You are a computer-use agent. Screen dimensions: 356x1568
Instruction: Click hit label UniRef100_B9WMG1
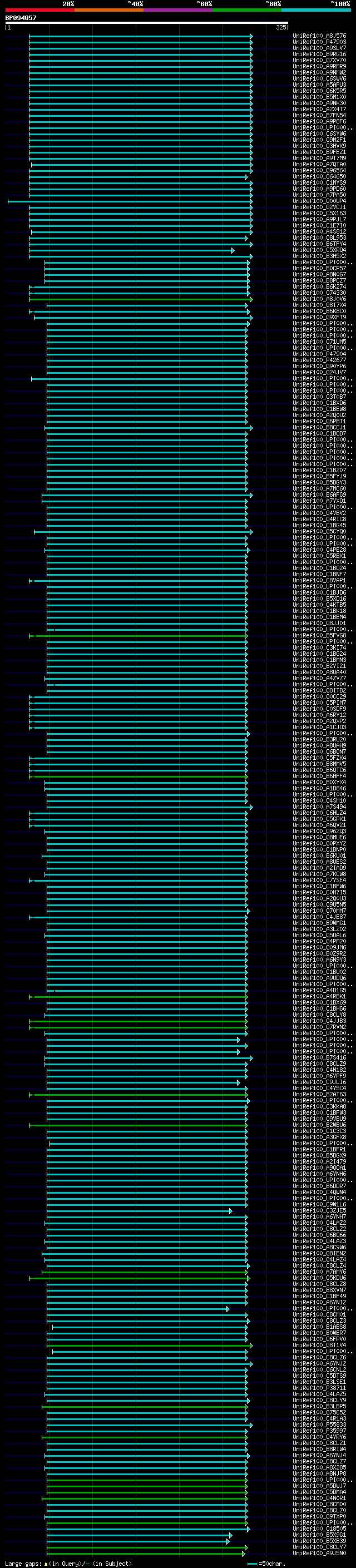tap(319, 923)
